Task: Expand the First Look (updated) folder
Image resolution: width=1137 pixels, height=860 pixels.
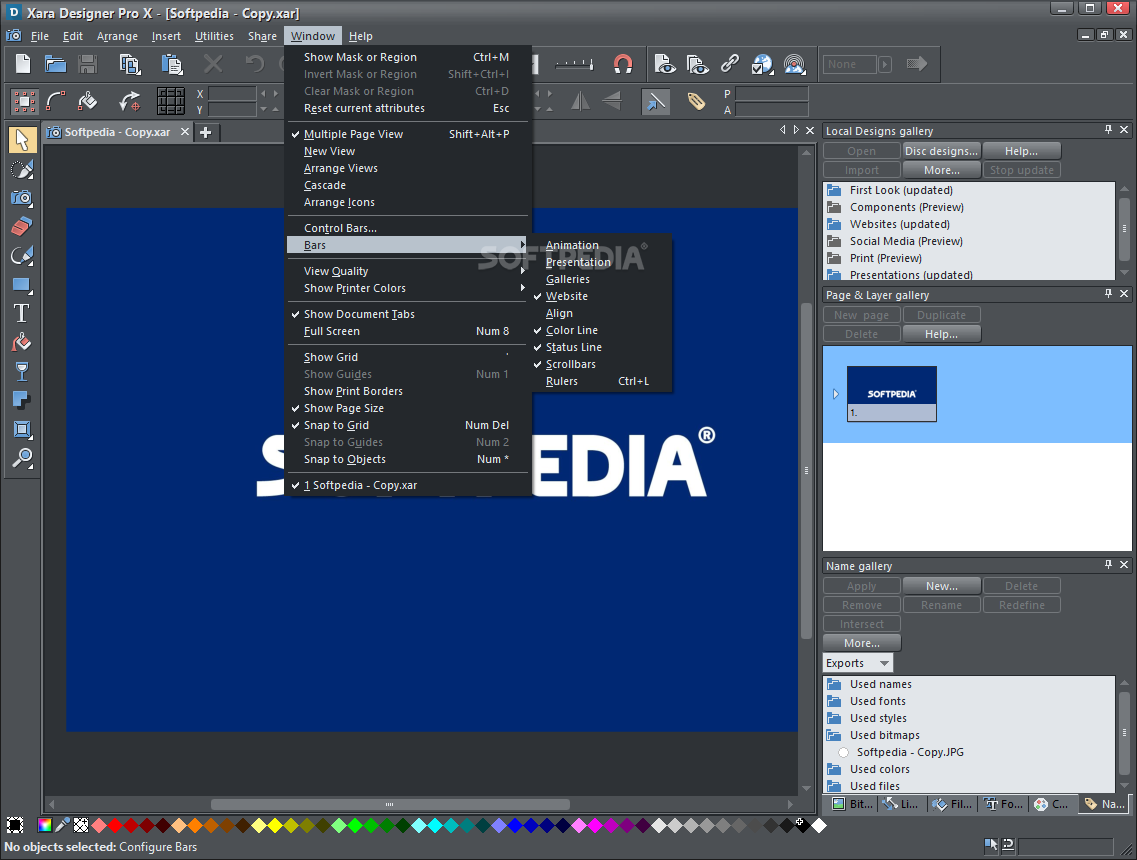Action: point(834,190)
